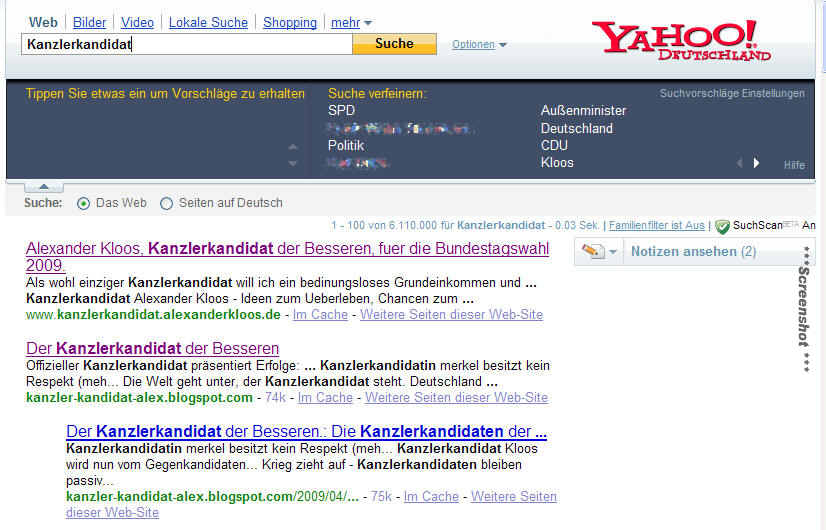Open Im Cache for alexanderkloos.de result

pos(320,315)
